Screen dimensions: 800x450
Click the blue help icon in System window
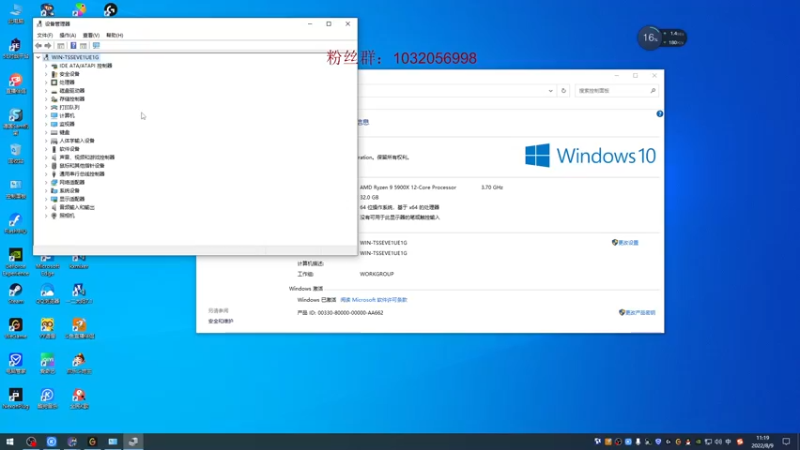tap(660, 114)
